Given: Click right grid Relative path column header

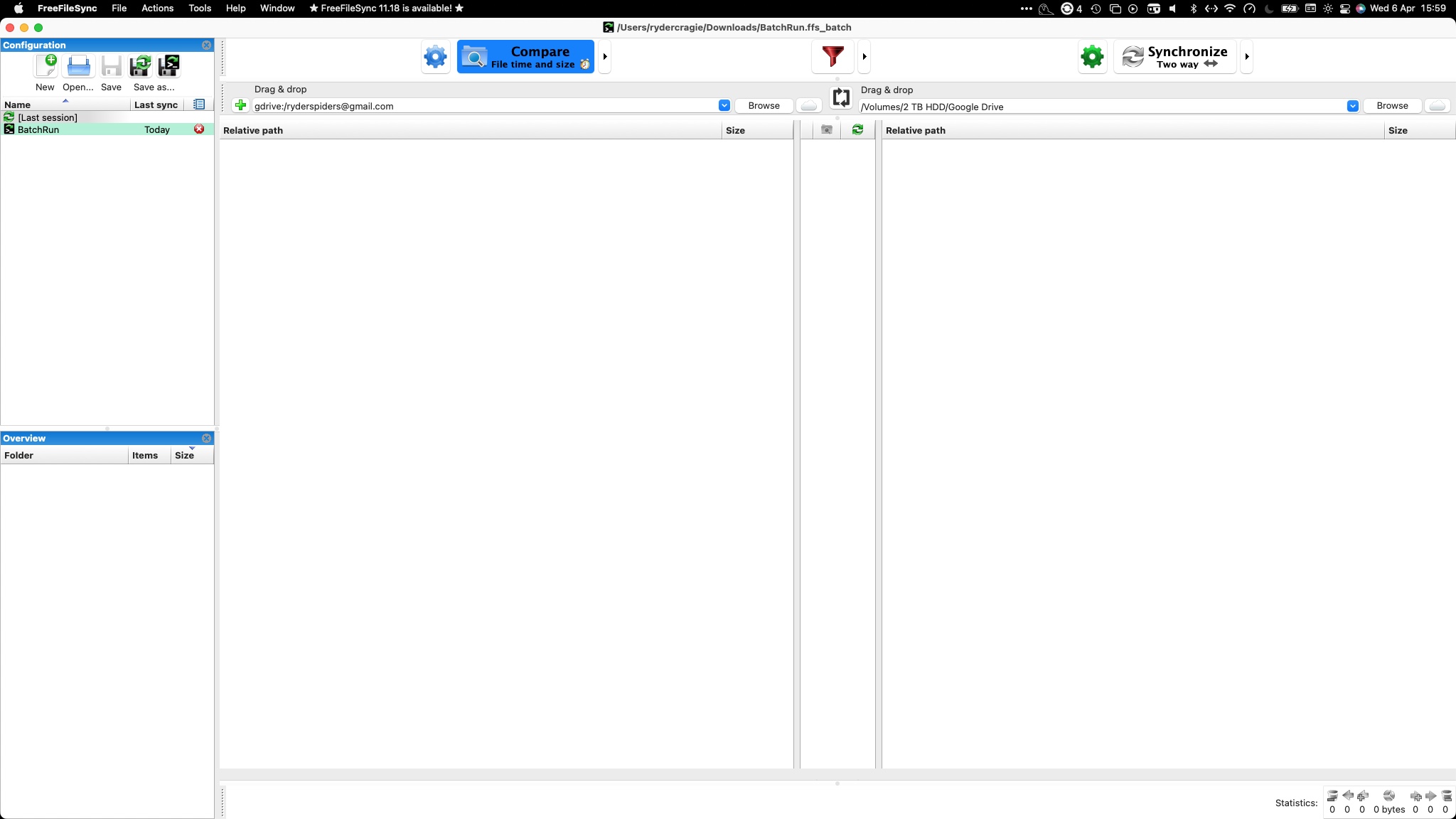Looking at the screenshot, I should pyautogui.click(x=1133, y=130).
